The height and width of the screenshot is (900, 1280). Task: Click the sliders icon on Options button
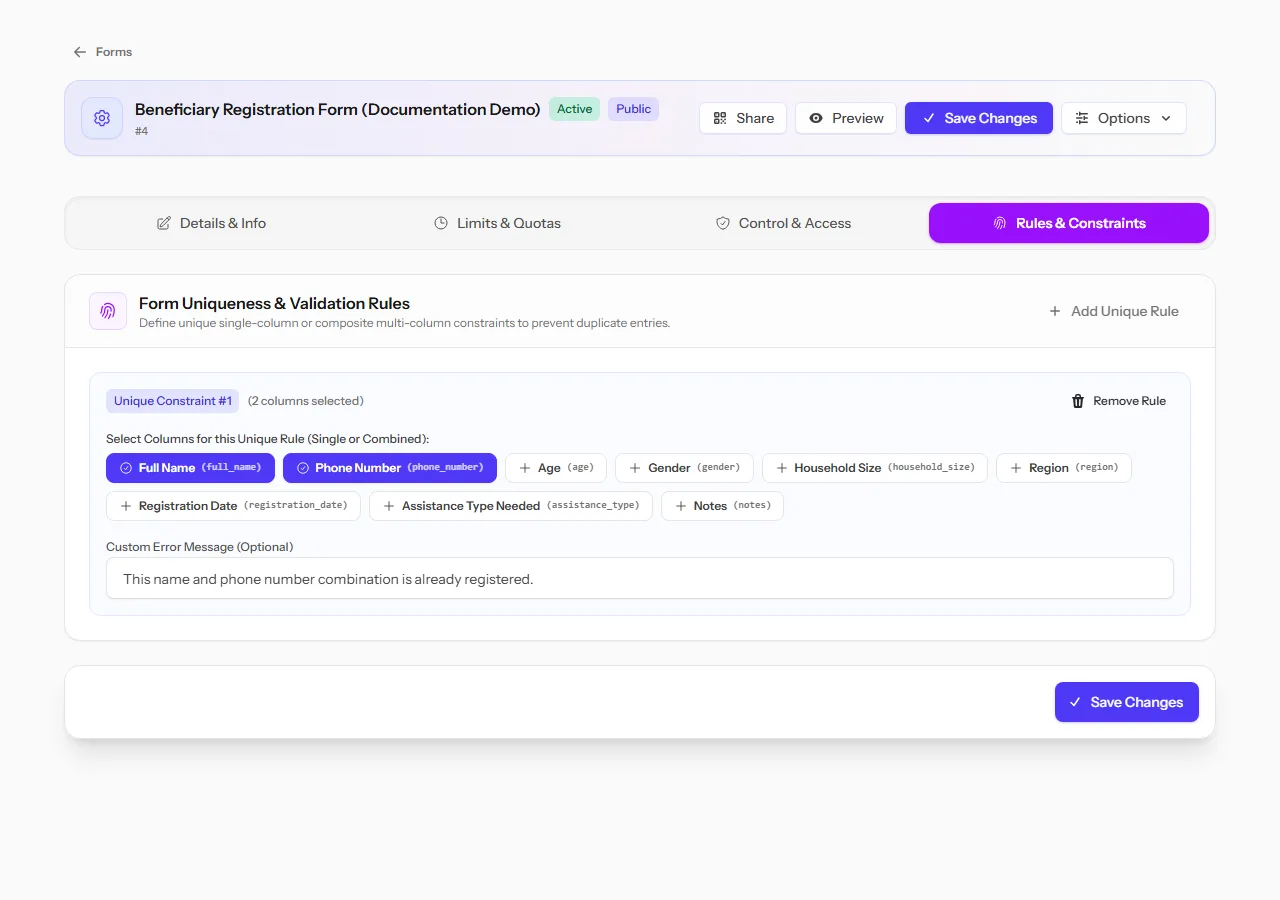tap(1082, 118)
